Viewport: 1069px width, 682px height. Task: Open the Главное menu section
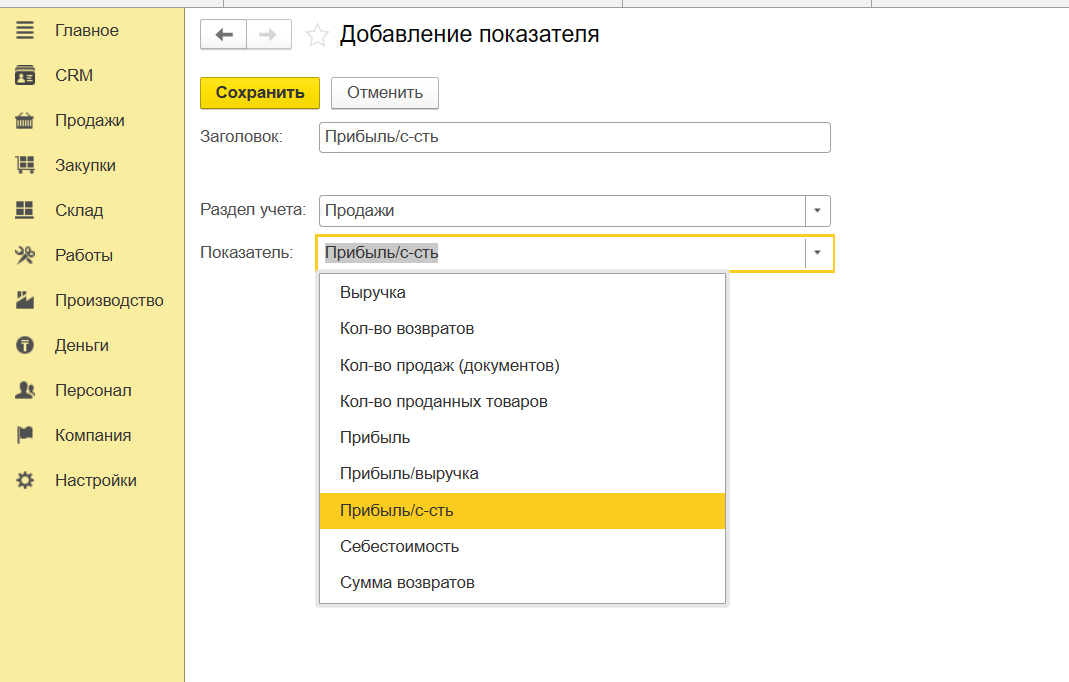point(86,31)
